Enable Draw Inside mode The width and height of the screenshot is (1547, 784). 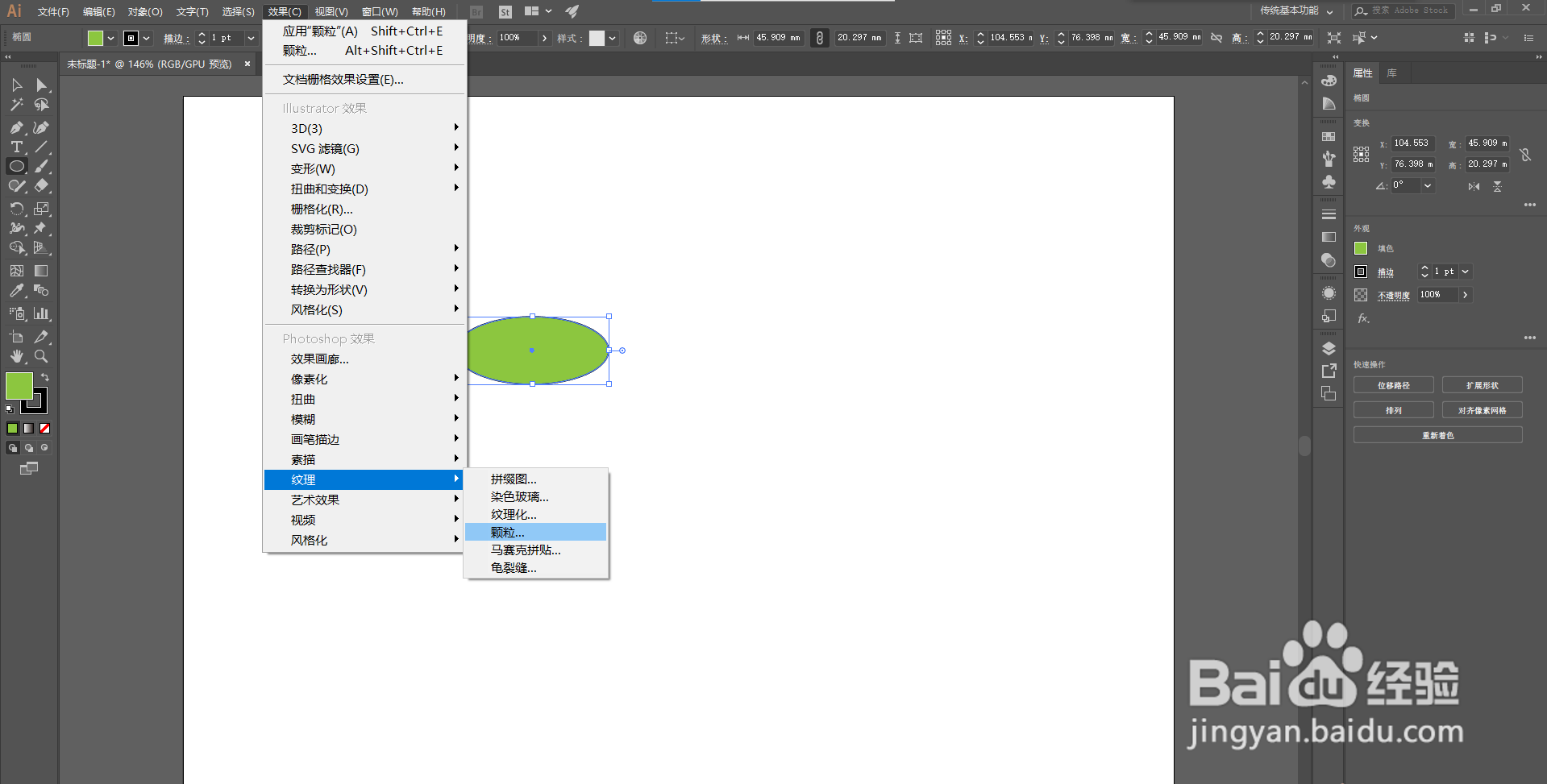coord(44,447)
